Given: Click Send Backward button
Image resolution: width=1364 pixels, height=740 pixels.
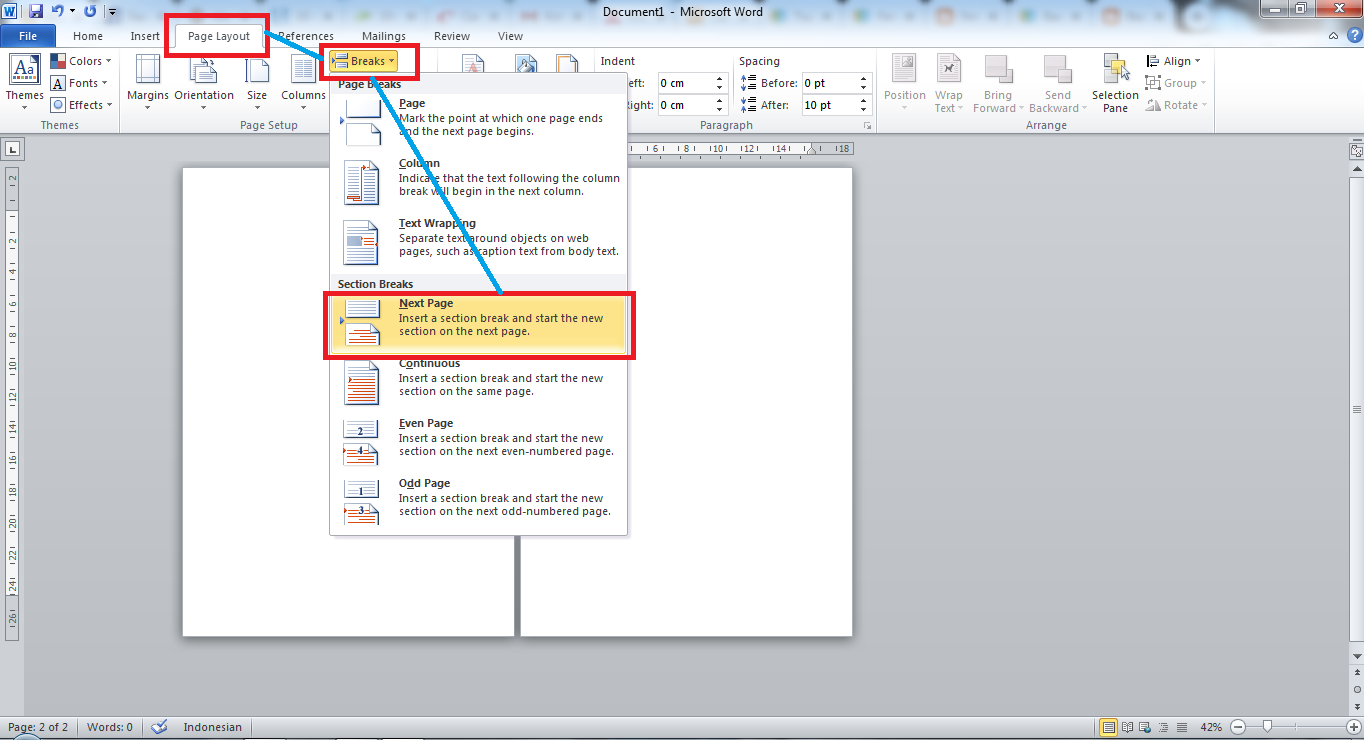Looking at the screenshot, I should [1057, 82].
